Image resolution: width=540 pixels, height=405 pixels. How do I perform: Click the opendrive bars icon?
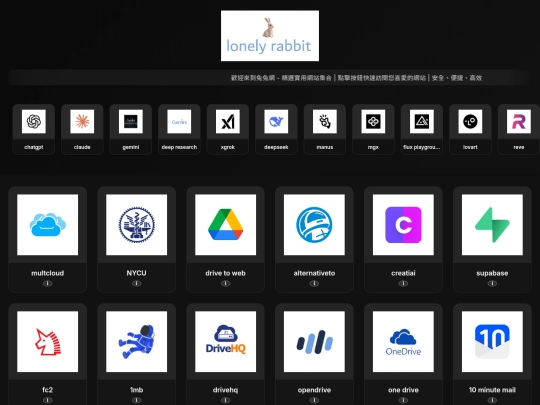point(314,342)
